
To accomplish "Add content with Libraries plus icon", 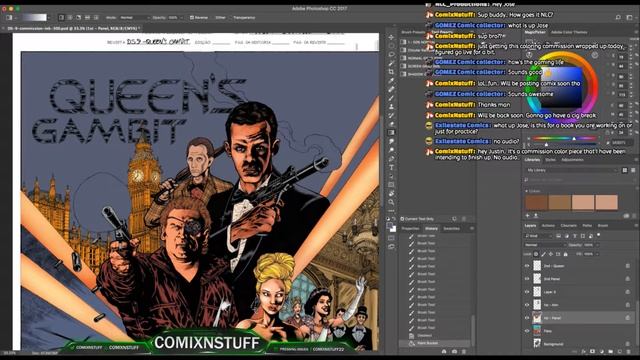I will tap(527, 215).
